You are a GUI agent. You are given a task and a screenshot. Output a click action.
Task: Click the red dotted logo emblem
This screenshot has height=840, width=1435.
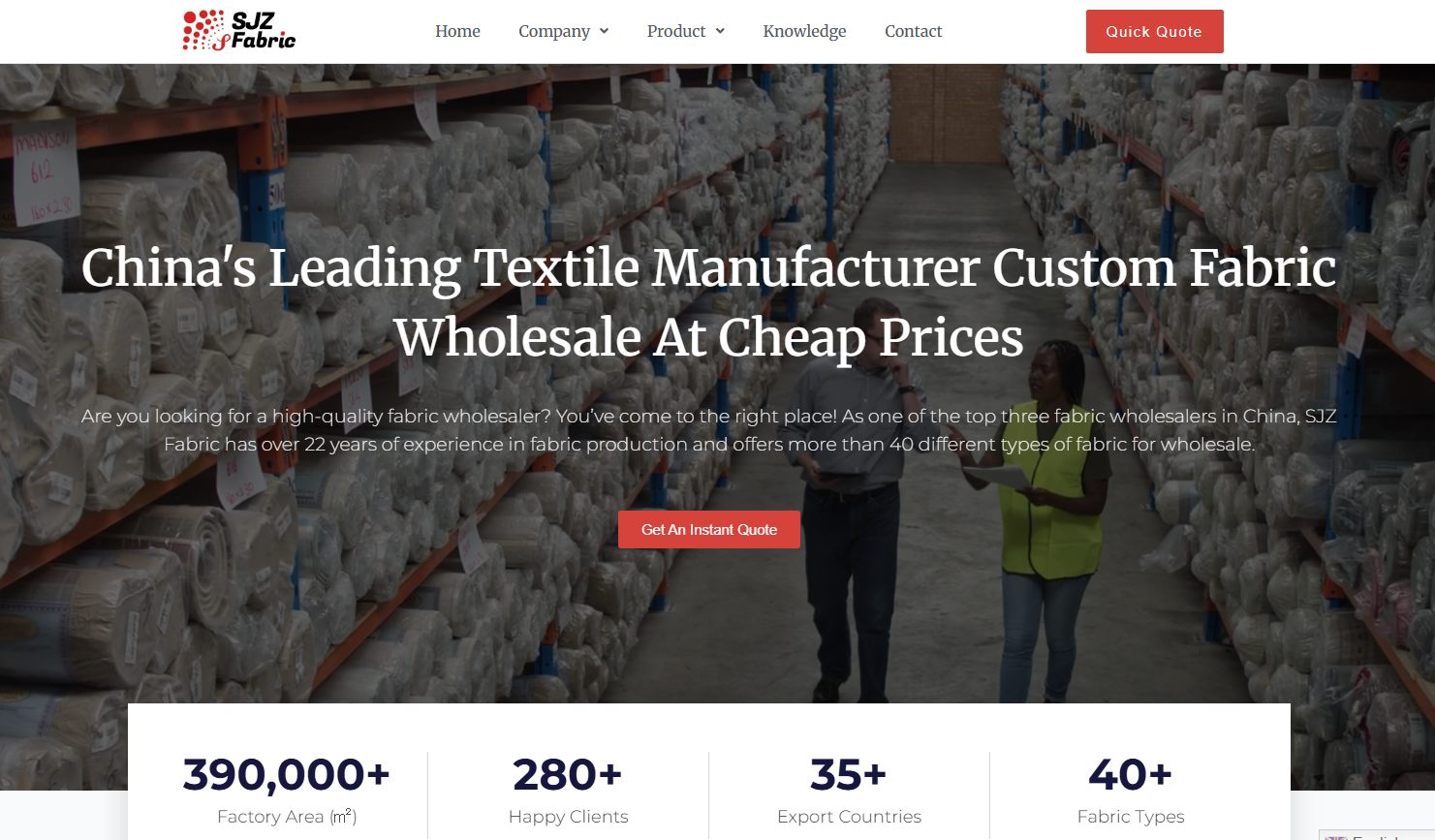[204, 30]
